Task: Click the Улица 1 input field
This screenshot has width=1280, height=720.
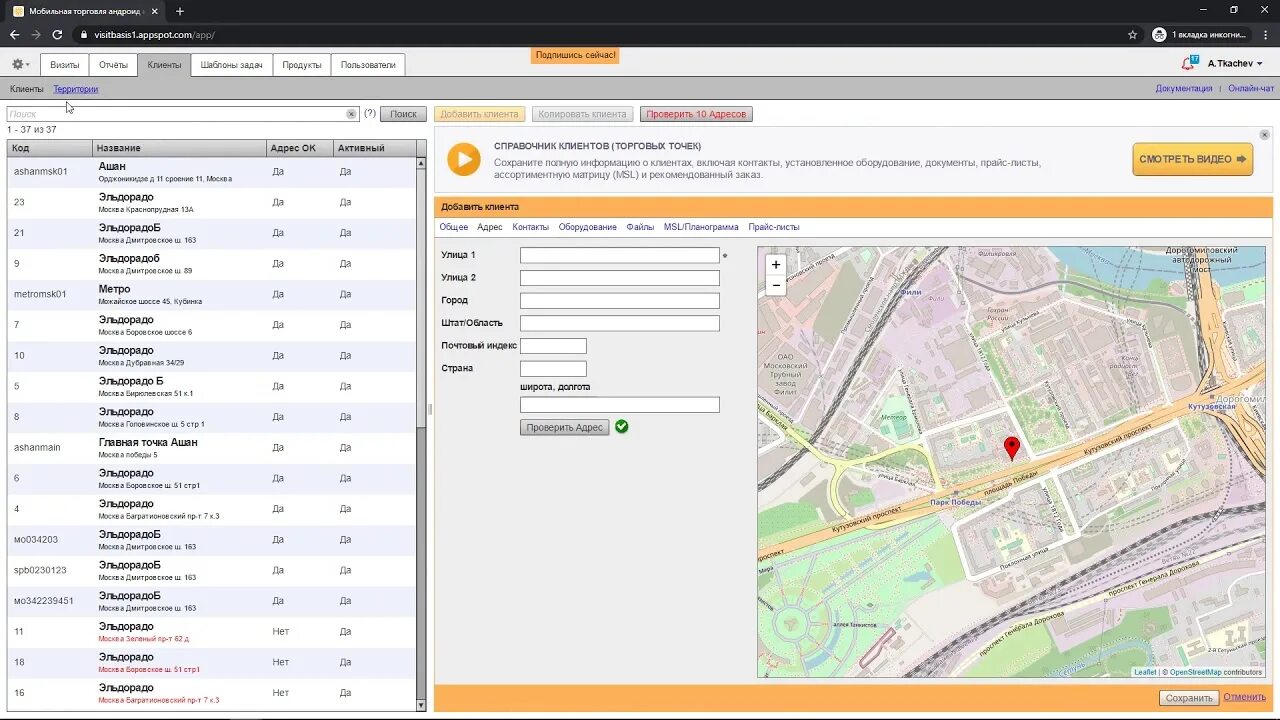Action: pos(620,255)
